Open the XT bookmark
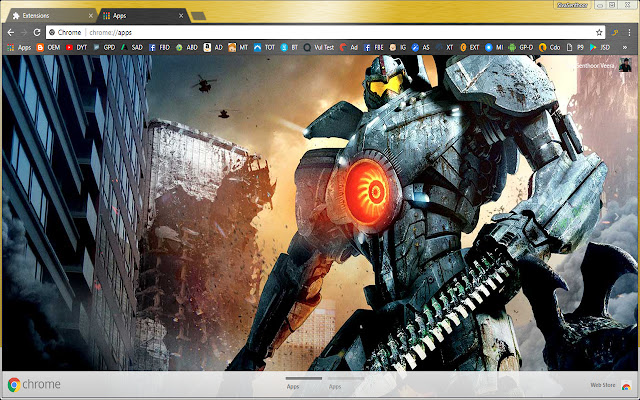This screenshot has height=400, width=640. pyautogui.click(x=444, y=47)
